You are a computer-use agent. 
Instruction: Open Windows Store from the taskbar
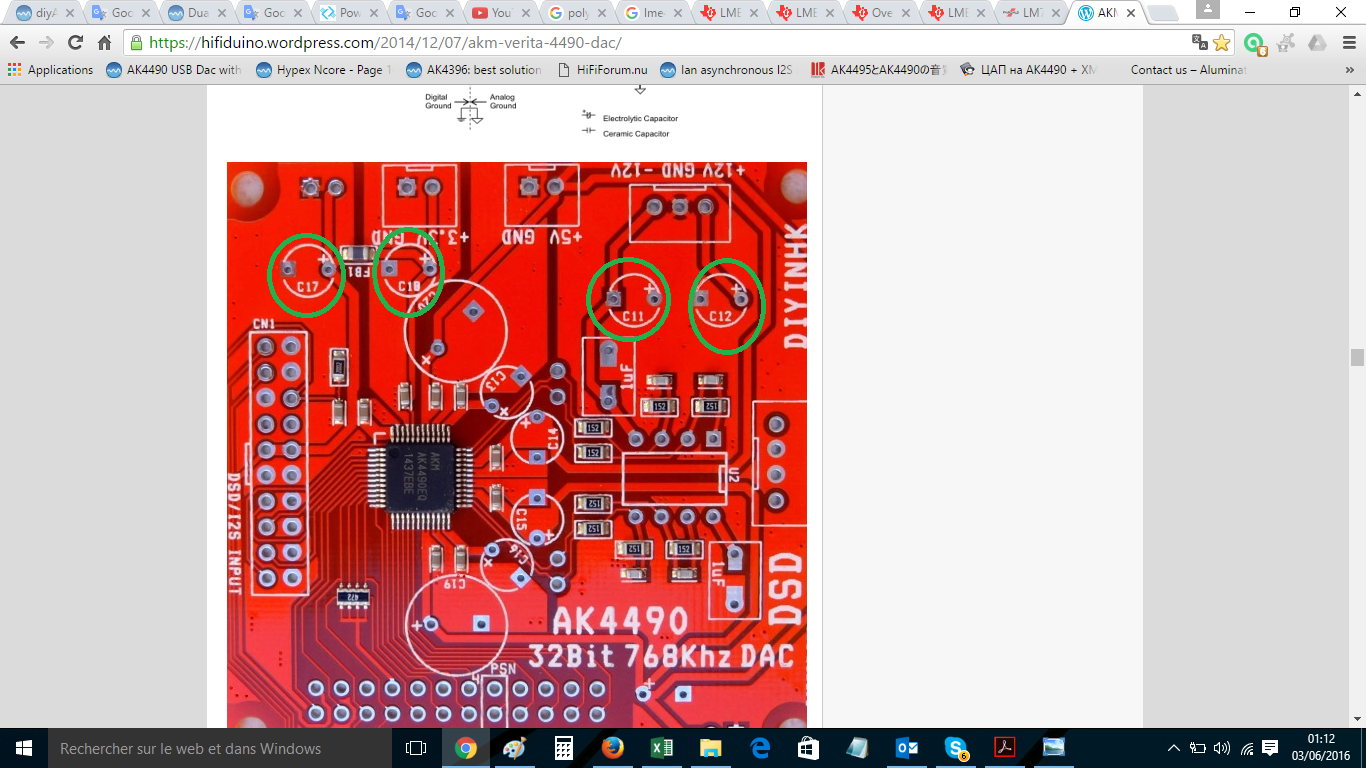tap(808, 748)
